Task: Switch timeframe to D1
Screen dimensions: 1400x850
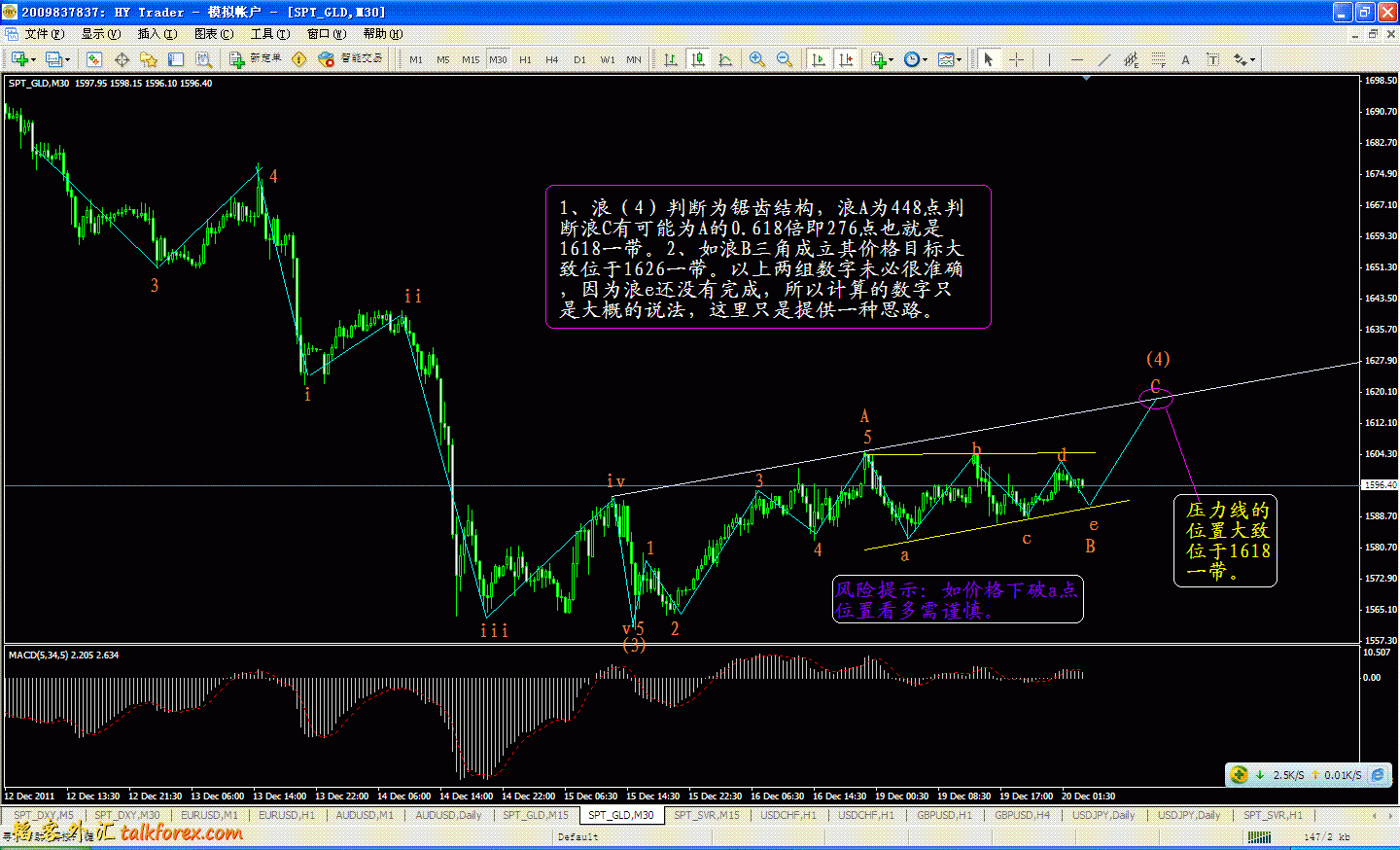Action: click(579, 59)
